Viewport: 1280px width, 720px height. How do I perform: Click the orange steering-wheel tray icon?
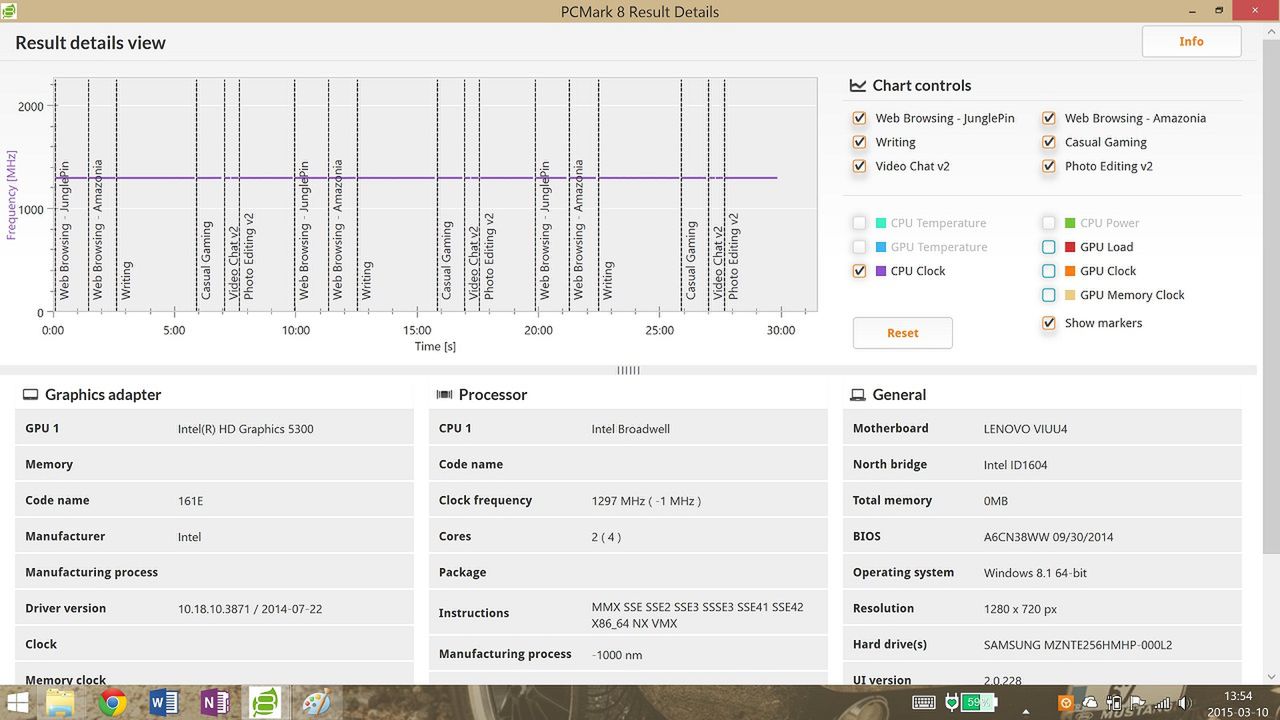pos(1067,702)
